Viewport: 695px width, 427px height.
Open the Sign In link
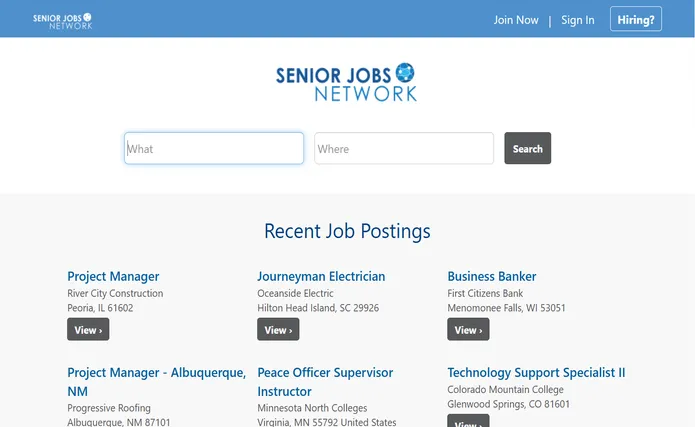click(578, 20)
